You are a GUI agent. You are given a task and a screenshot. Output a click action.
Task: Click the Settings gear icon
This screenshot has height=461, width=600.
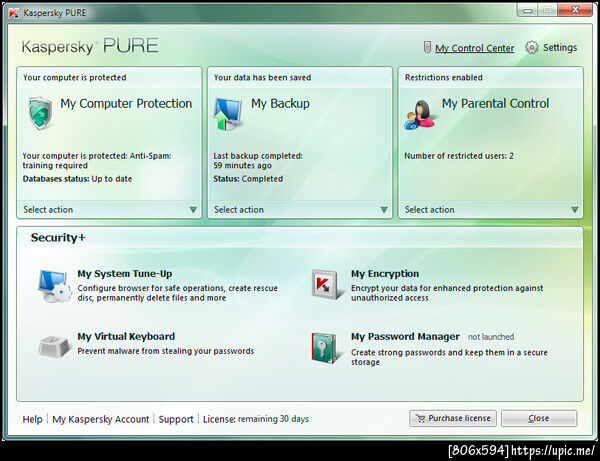coord(532,47)
